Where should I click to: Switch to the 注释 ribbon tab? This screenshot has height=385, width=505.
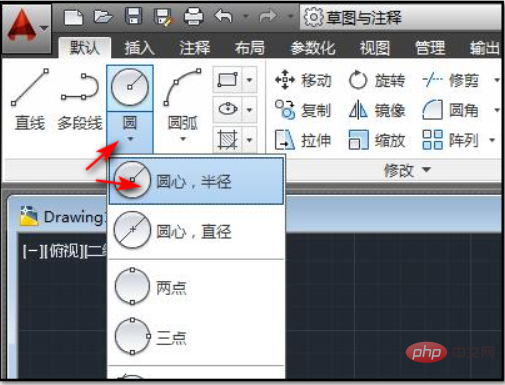pyautogui.click(x=195, y=48)
